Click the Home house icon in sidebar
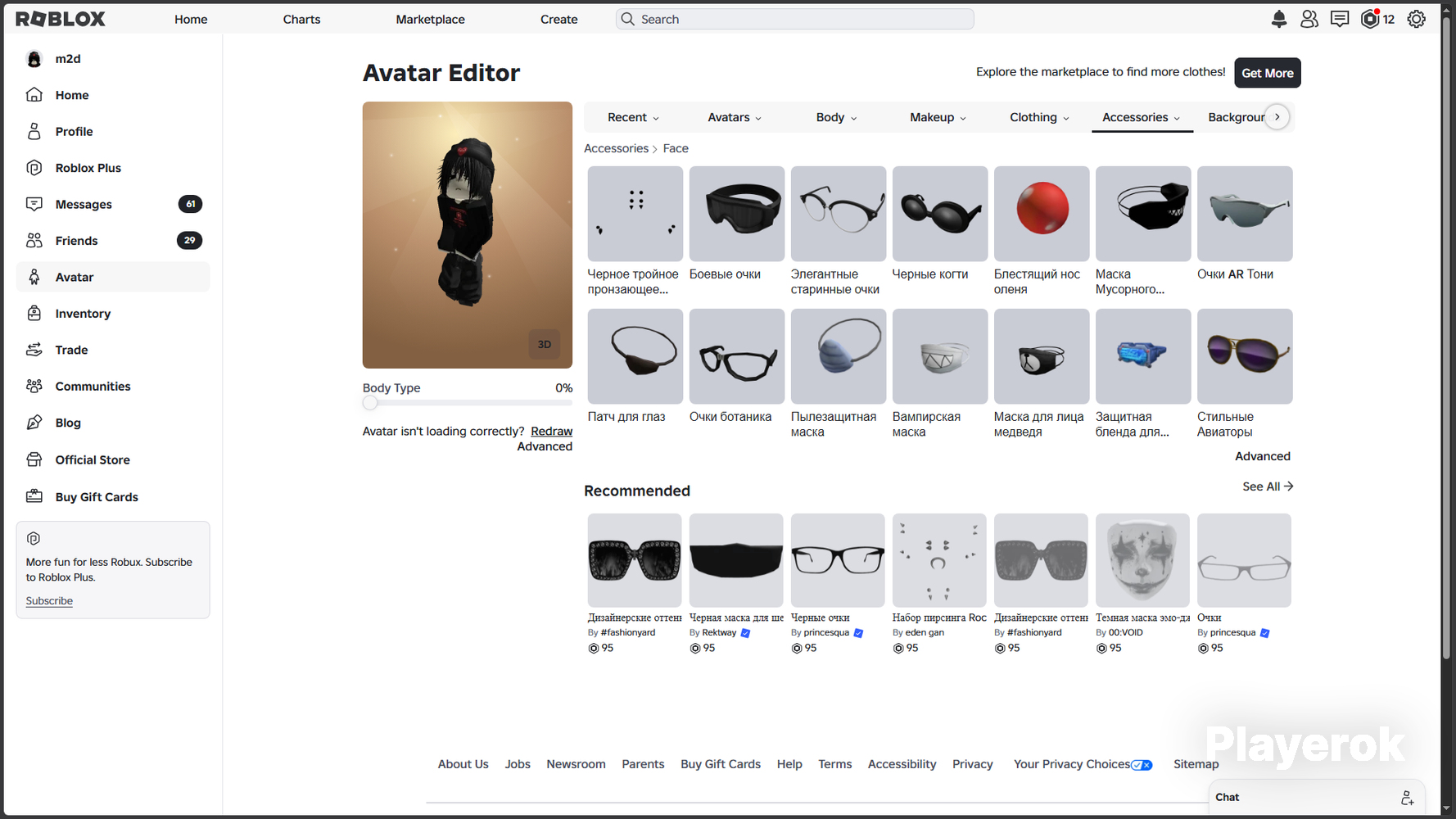Viewport: 1456px width, 819px height. point(34,95)
